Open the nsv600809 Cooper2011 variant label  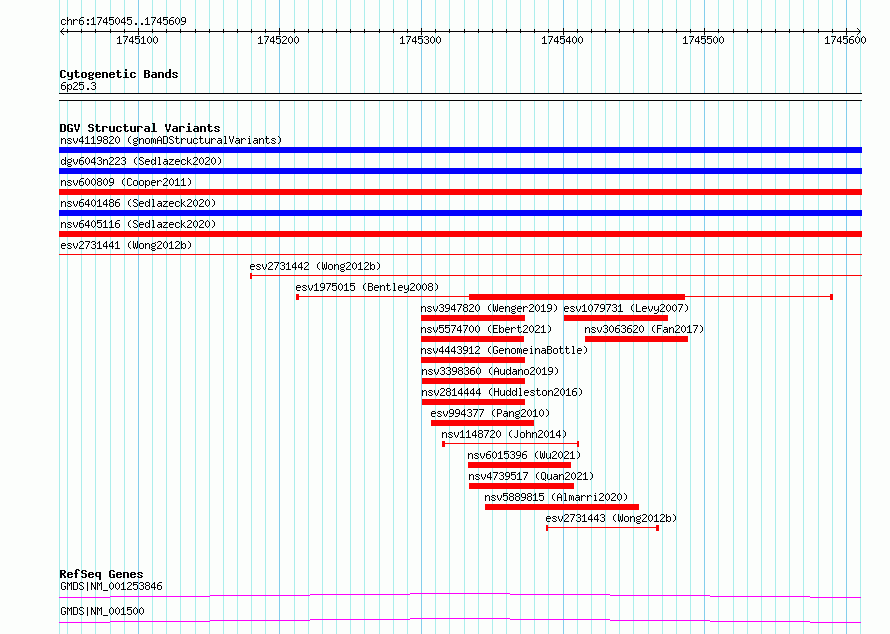[x=126, y=182]
